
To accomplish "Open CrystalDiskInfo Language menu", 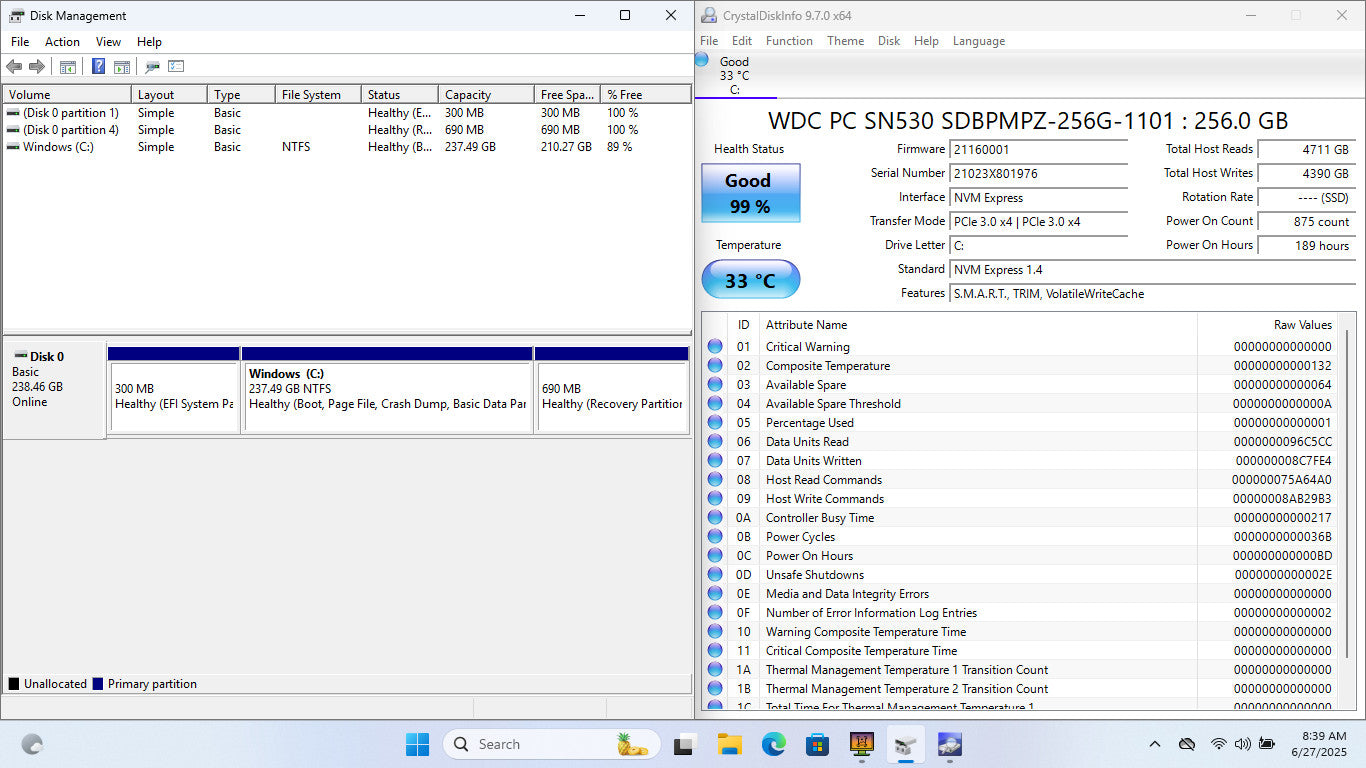I will coord(978,41).
